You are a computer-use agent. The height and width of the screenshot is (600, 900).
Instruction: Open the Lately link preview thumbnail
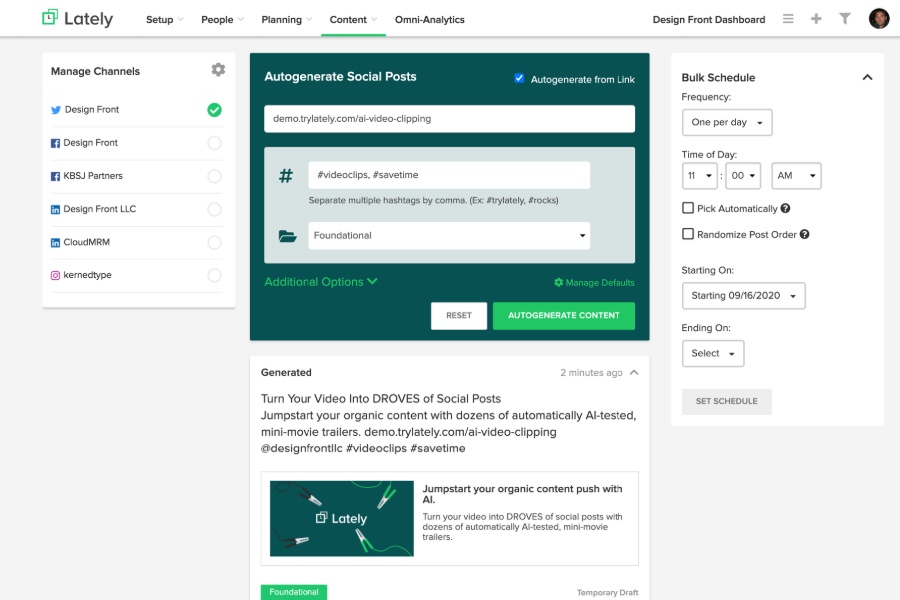pyautogui.click(x=342, y=518)
